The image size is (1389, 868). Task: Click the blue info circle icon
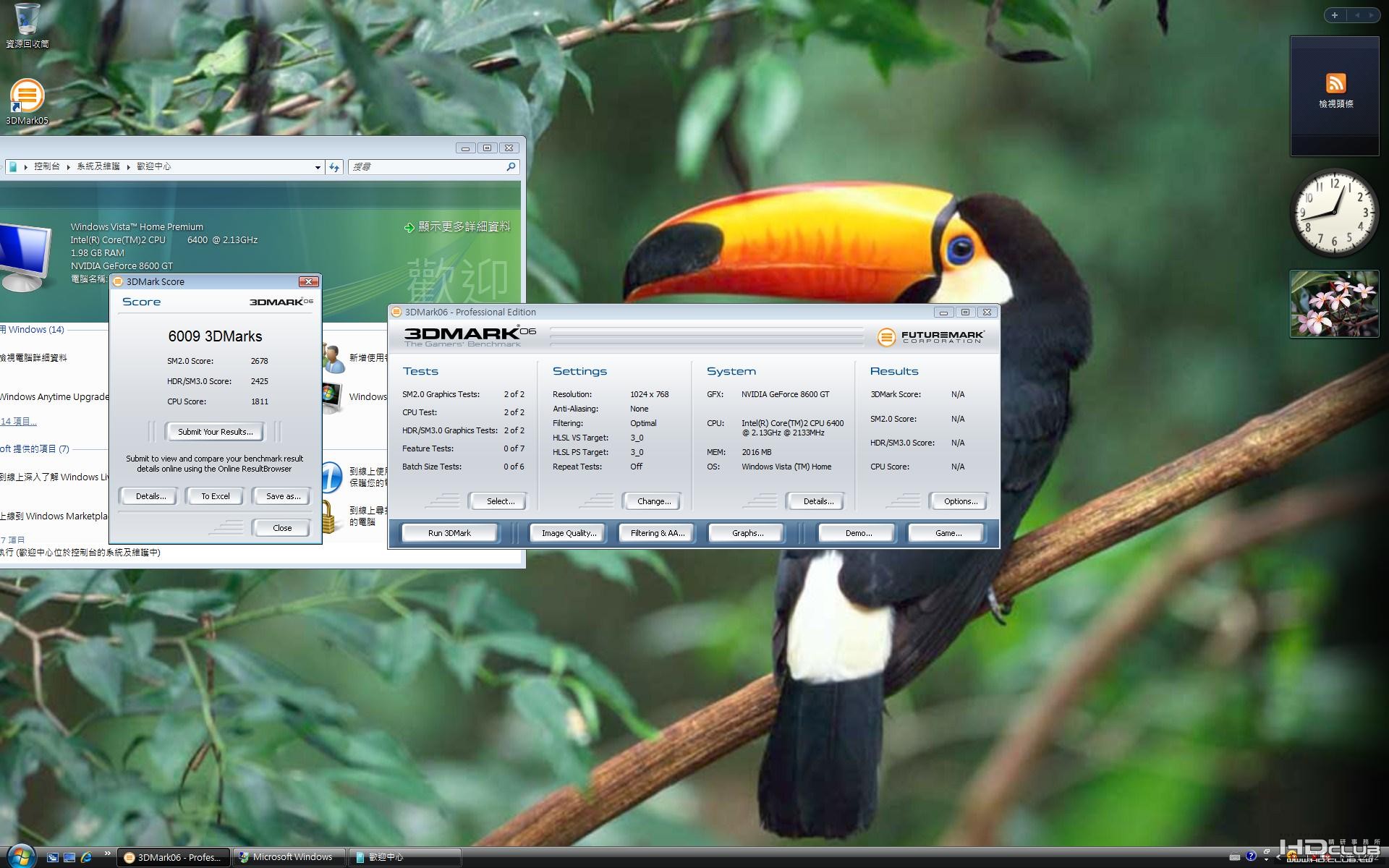click(x=331, y=478)
